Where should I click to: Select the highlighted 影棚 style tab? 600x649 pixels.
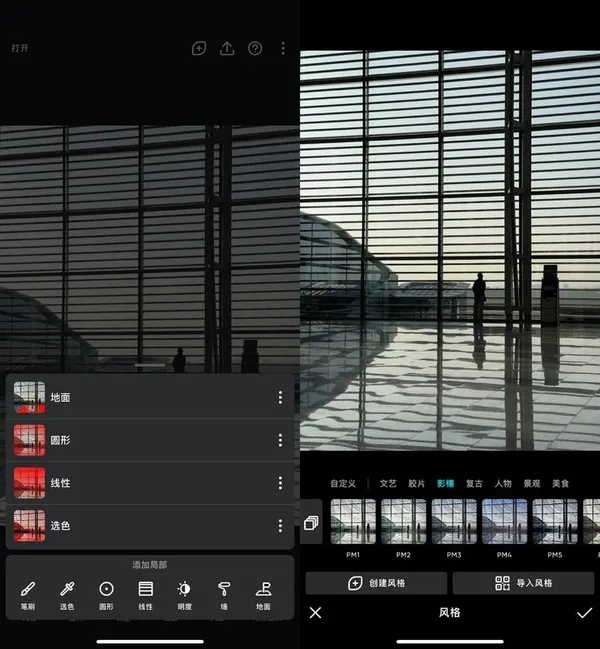pos(446,483)
